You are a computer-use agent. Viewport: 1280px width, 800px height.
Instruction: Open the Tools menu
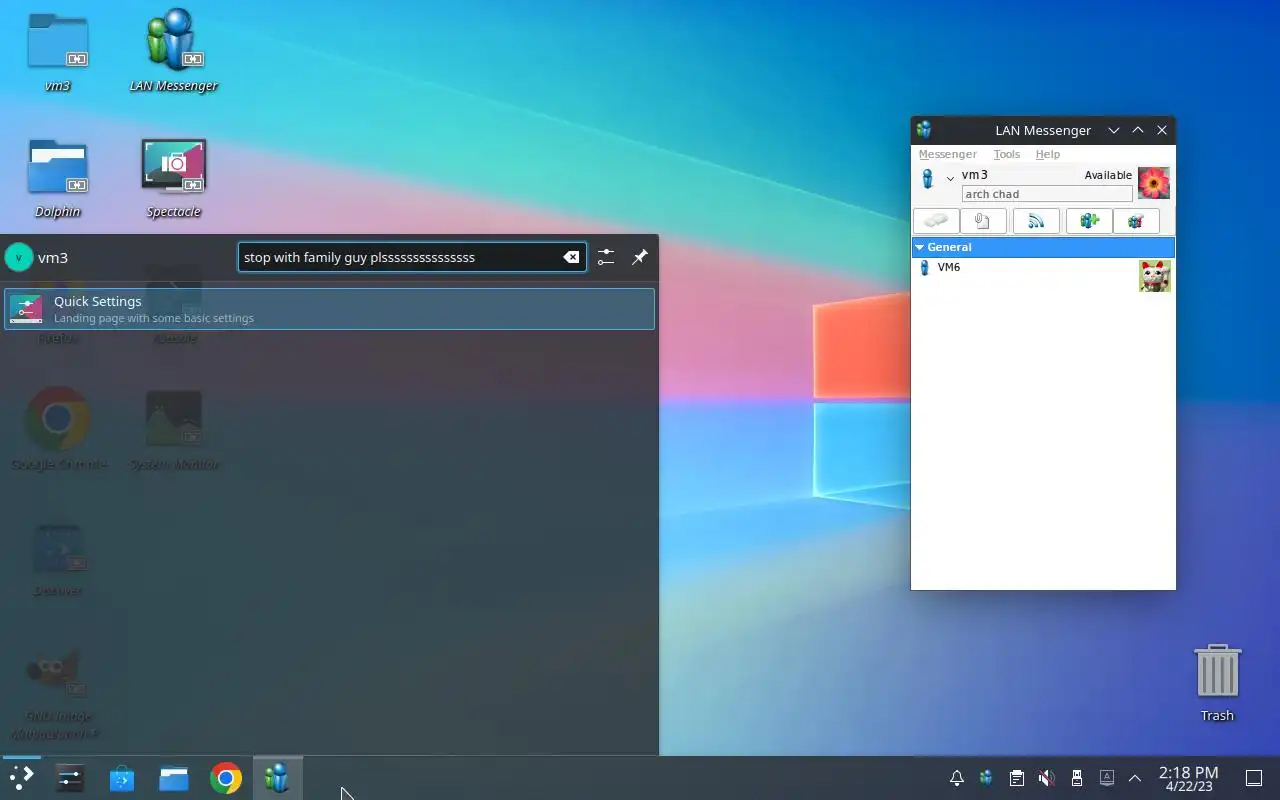click(1006, 154)
